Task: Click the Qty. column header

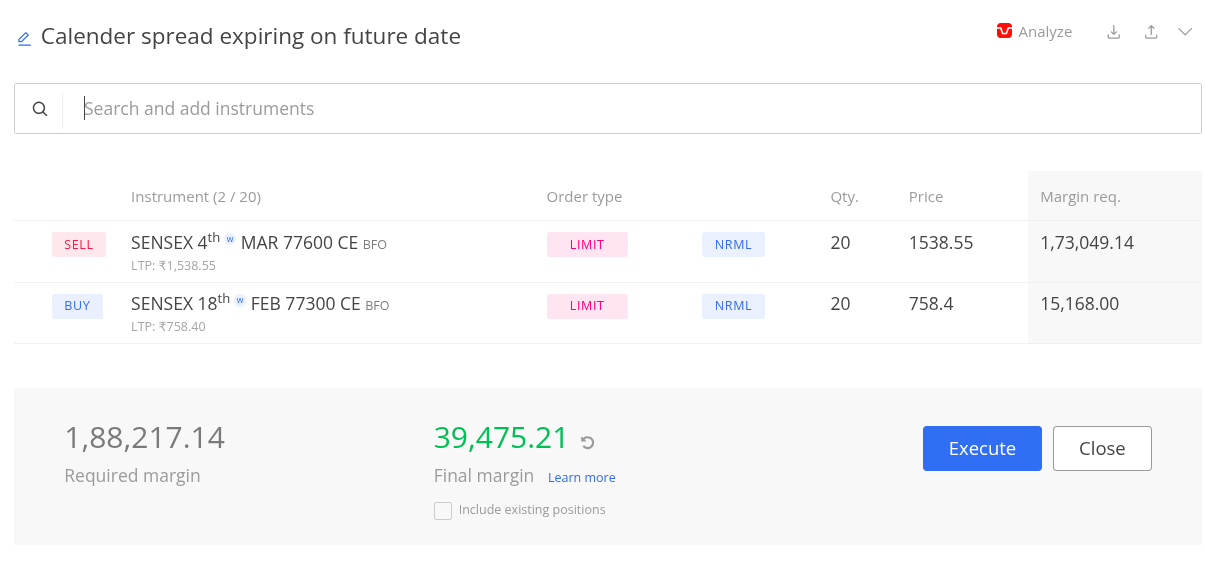Action: click(845, 197)
